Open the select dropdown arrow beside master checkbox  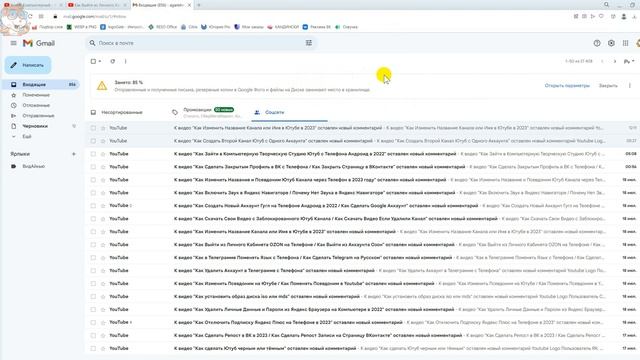(x=100, y=61)
